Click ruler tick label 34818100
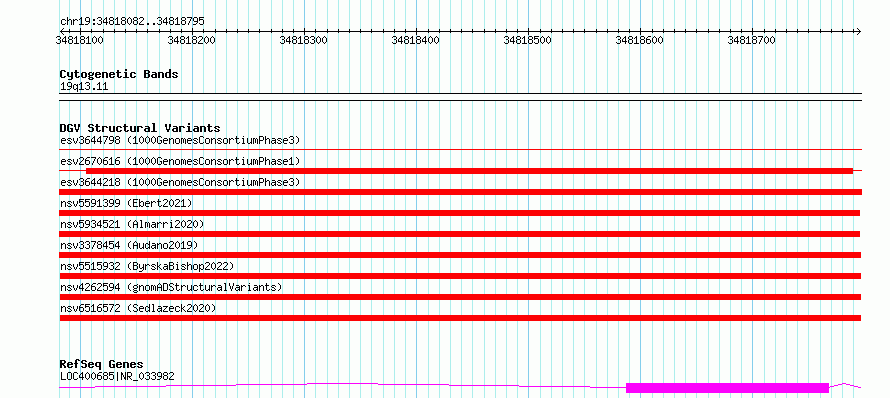The width and height of the screenshot is (890, 398). pyautogui.click(x=79, y=40)
